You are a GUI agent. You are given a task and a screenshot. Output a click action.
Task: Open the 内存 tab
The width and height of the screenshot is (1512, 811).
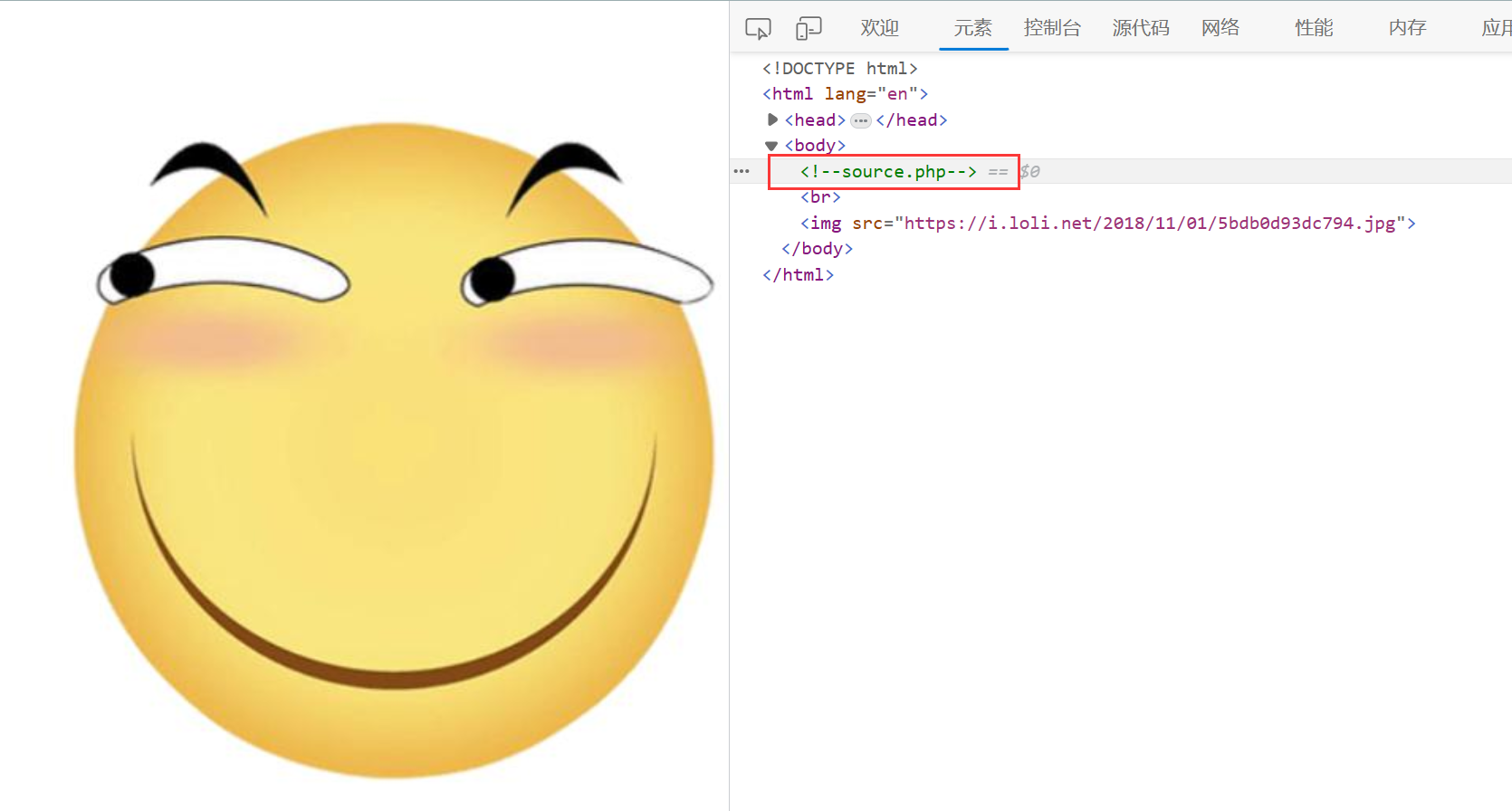click(x=1408, y=28)
